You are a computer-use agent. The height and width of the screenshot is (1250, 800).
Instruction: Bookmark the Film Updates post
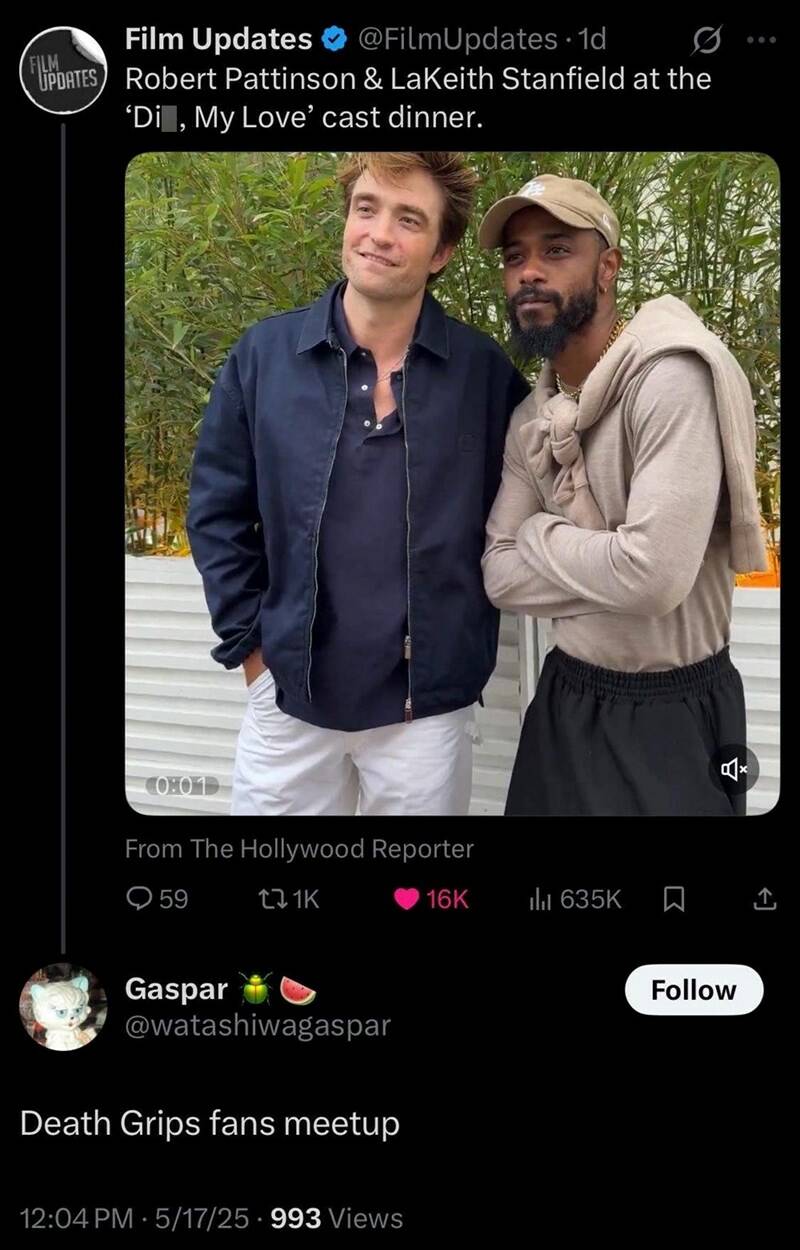pos(674,899)
